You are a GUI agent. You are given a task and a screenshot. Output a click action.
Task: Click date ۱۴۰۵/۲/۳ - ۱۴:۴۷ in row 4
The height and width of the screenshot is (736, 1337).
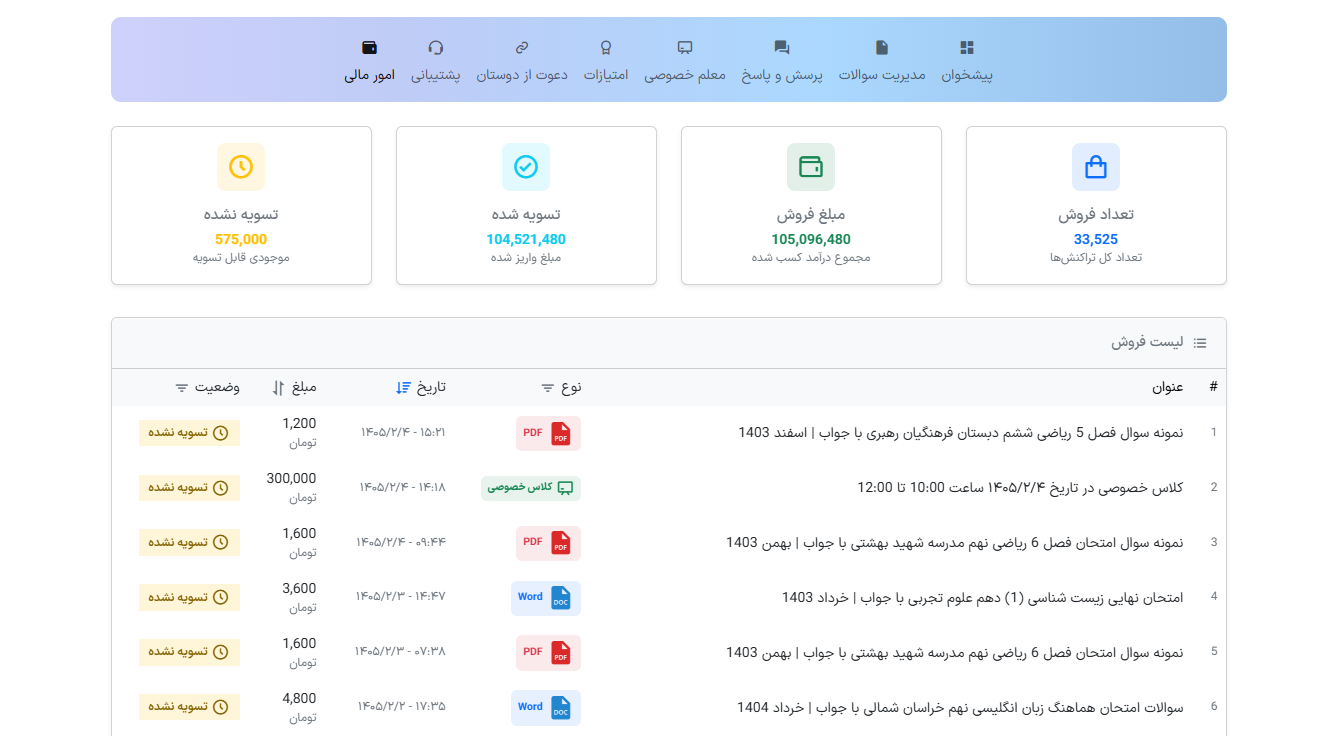[401, 597]
